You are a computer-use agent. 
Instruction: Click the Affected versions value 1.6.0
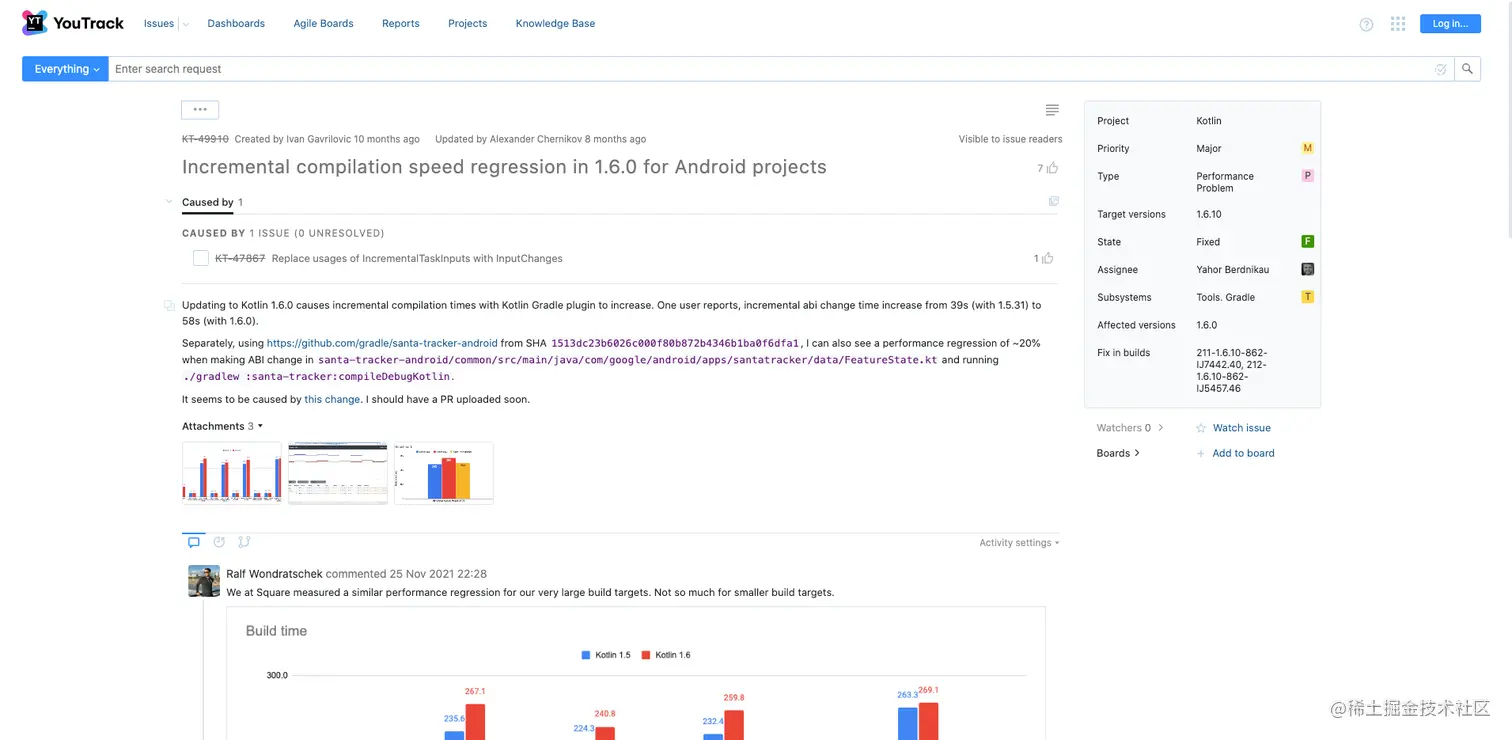pyautogui.click(x=1207, y=325)
